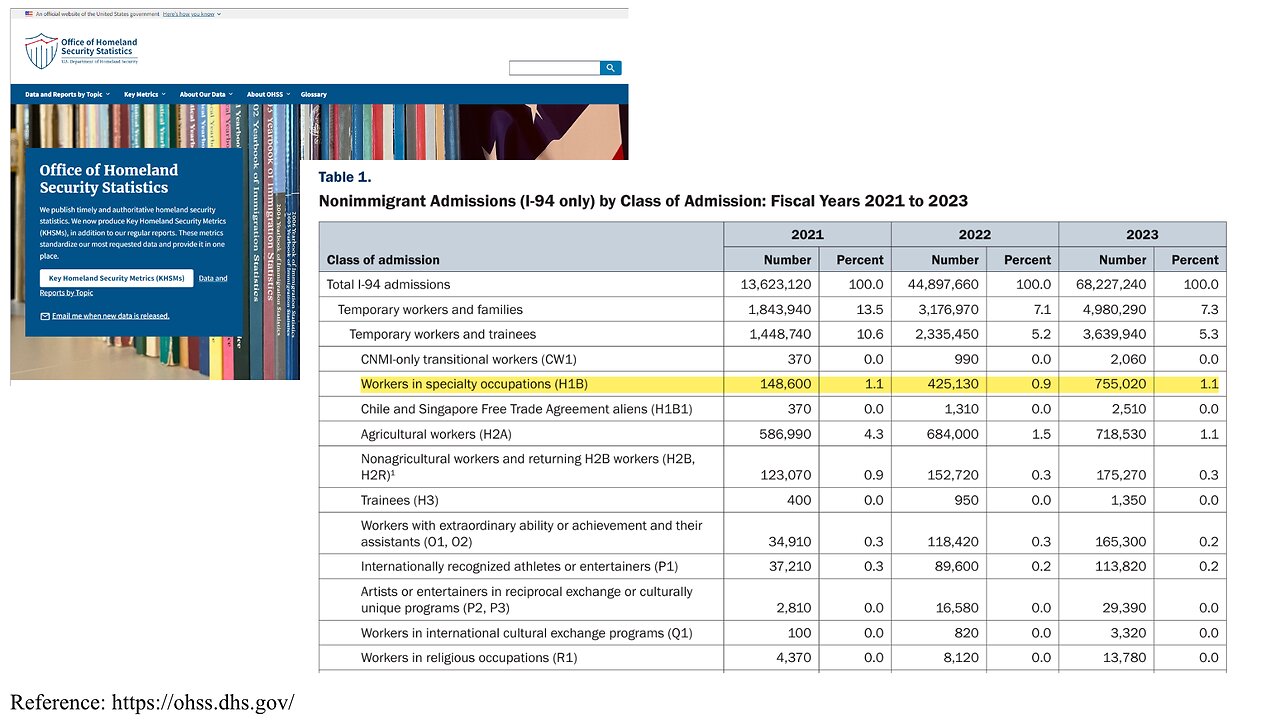1280x720 pixels.
Task: Click nonagricultural H2B 2021 value 123,070
Action: [x=787, y=475]
